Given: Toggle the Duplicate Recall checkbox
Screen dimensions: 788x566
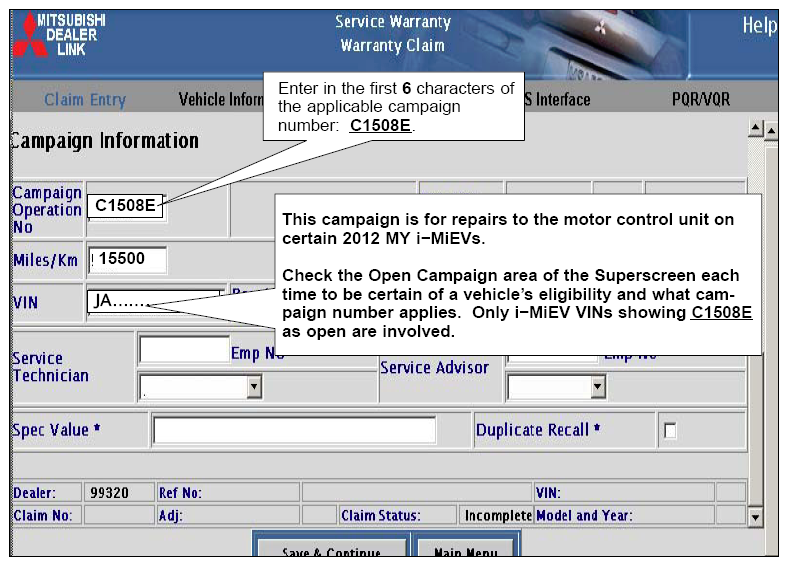Looking at the screenshot, I should (670, 431).
